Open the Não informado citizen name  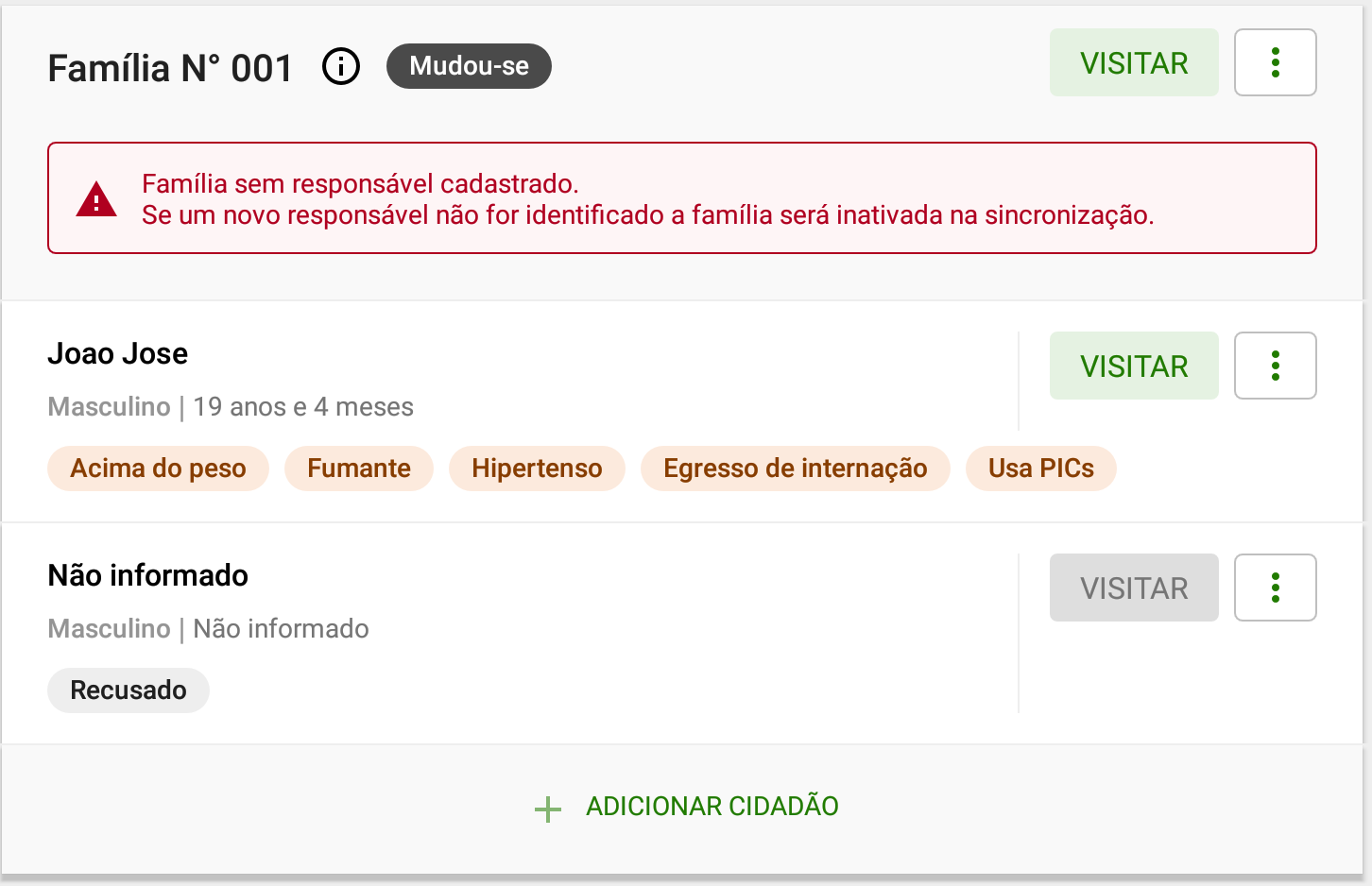(x=148, y=575)
